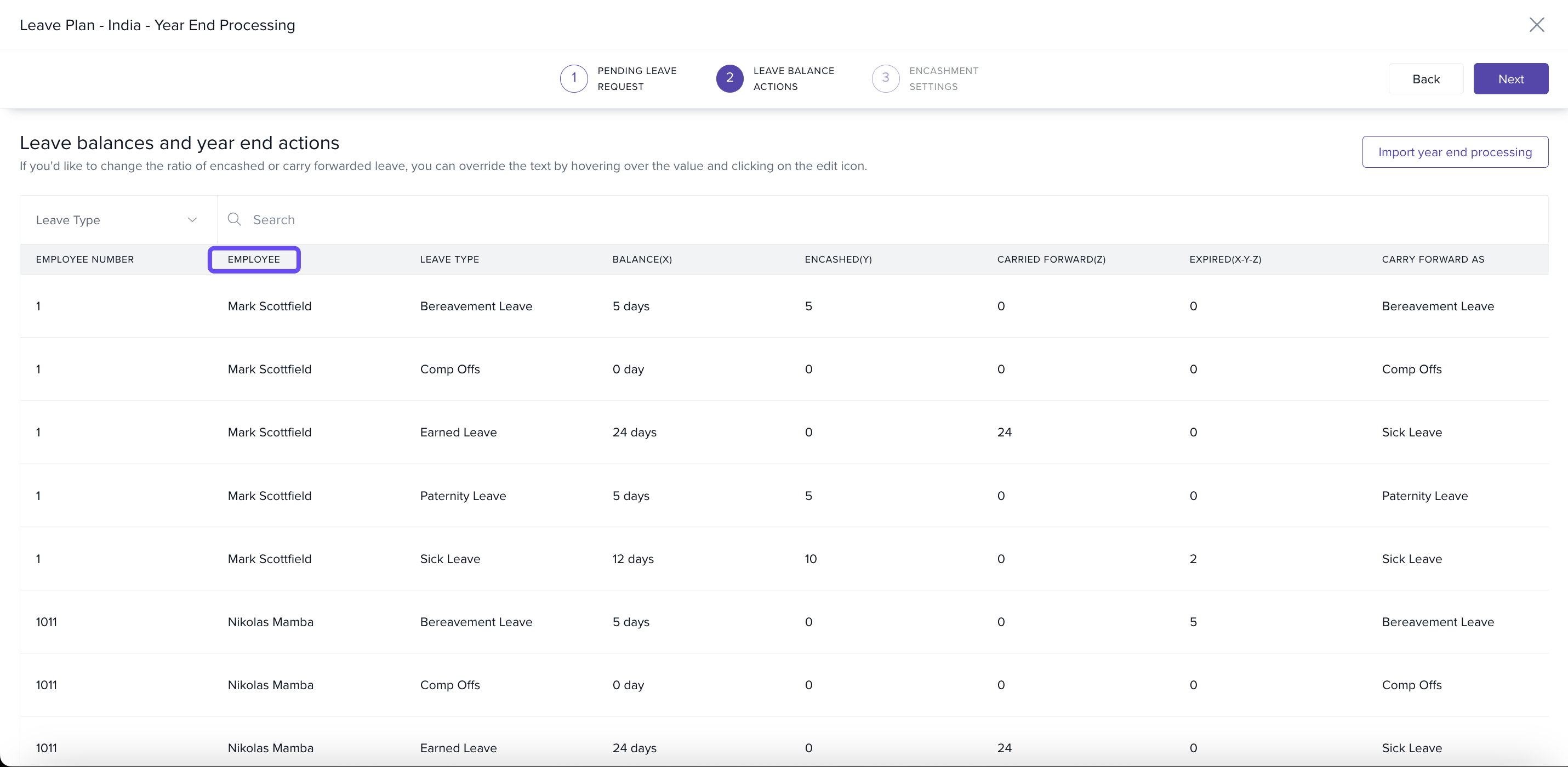Image resolution: width=1568 pixels, height=767 pixels.
Task: Click the Carry Forward As column header
Action: (1433, 259)
